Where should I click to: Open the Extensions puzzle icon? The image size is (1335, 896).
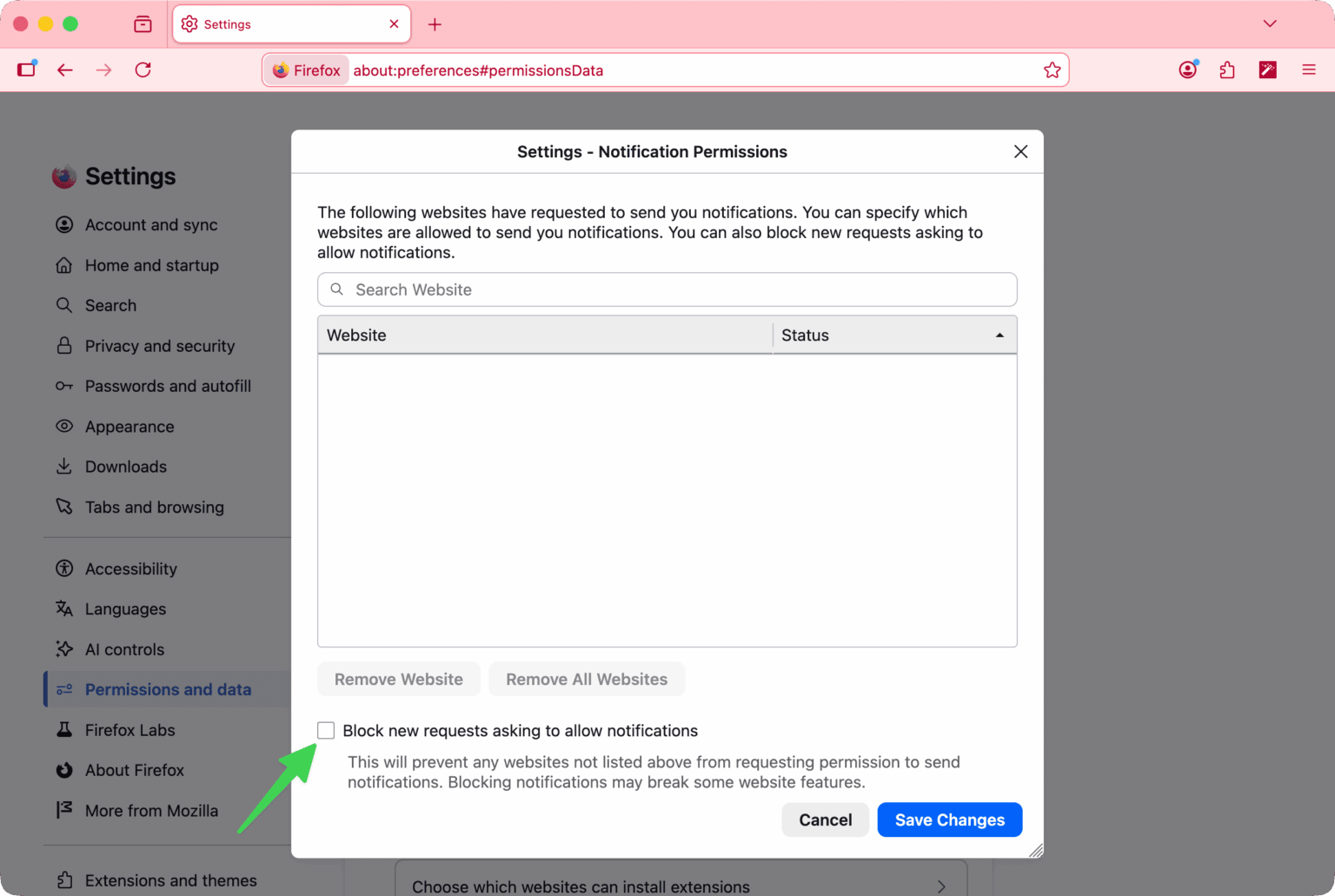tap(1227, 70)
